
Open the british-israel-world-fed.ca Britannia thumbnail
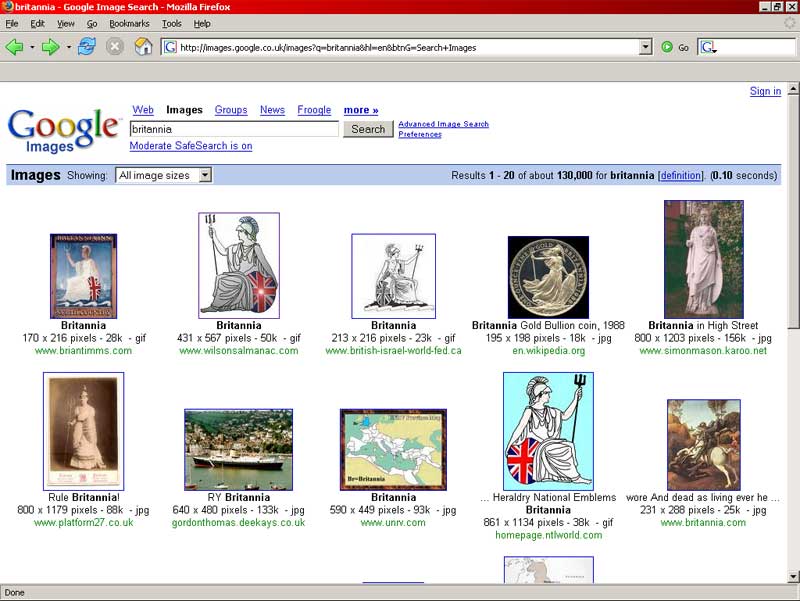click(393, 276)
